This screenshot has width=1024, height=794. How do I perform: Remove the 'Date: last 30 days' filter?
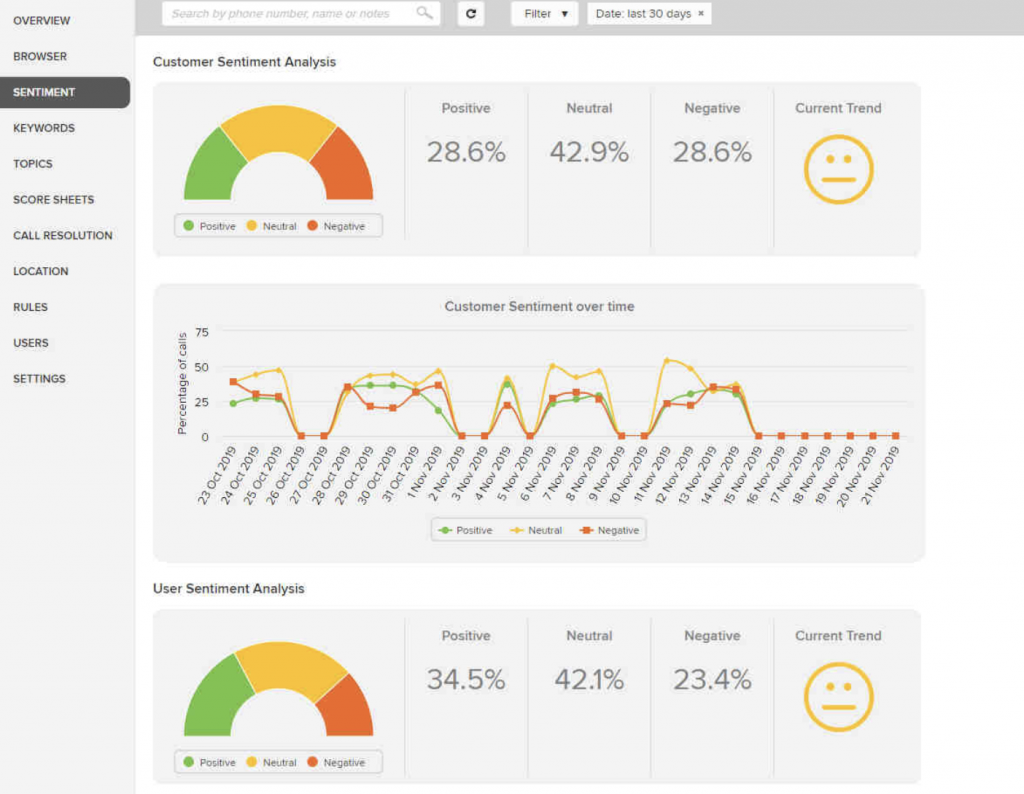701,13
